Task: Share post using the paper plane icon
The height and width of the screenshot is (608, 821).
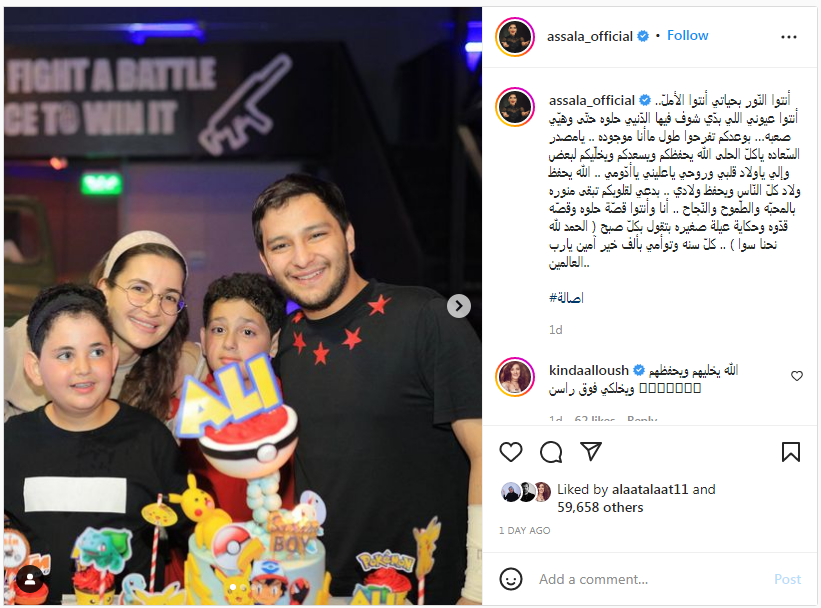Action: tap(591, 451)
